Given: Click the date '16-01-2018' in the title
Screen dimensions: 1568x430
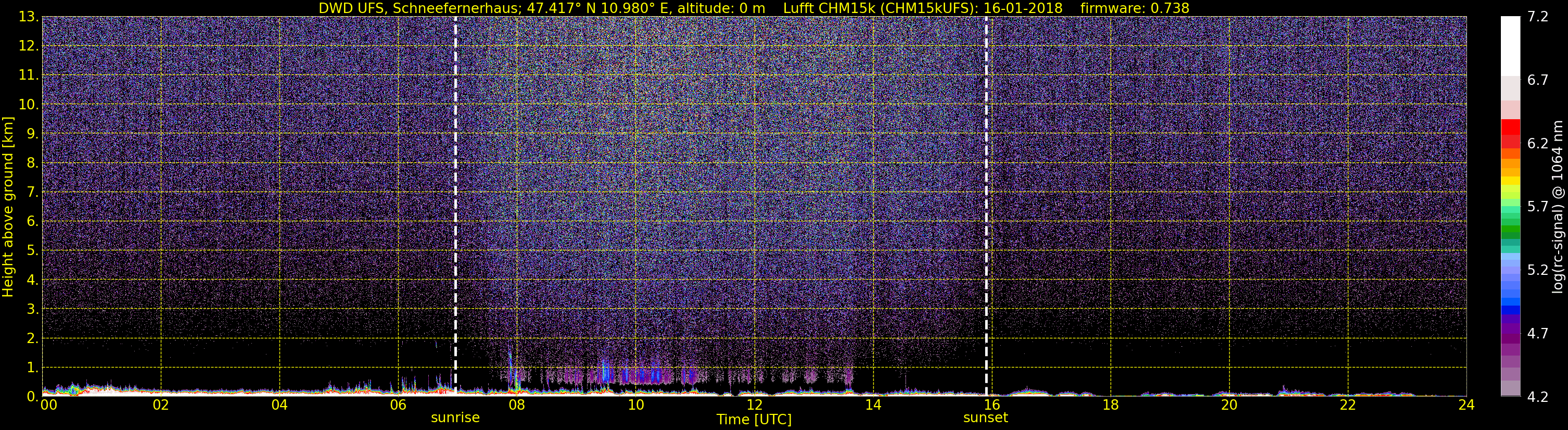Looking at the screenshot, I should pyautogui.click(x=1023, y=8).
